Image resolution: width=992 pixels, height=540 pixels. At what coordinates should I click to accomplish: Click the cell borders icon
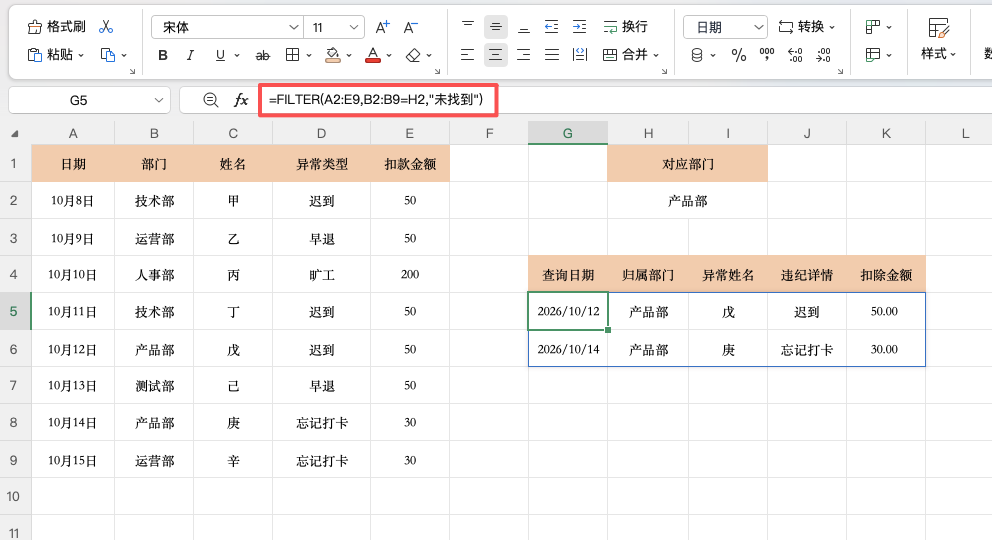click(x=292, y=56)
